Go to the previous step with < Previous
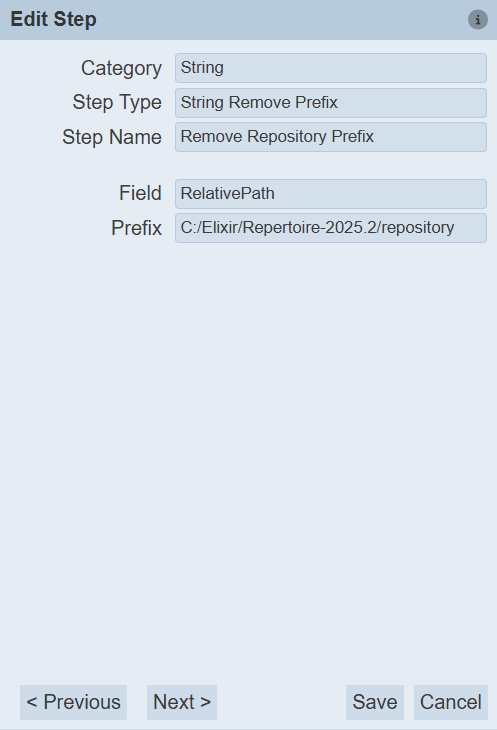Image resolution: width=497 pixels, height=730 pixels. (x=74, y=702)
